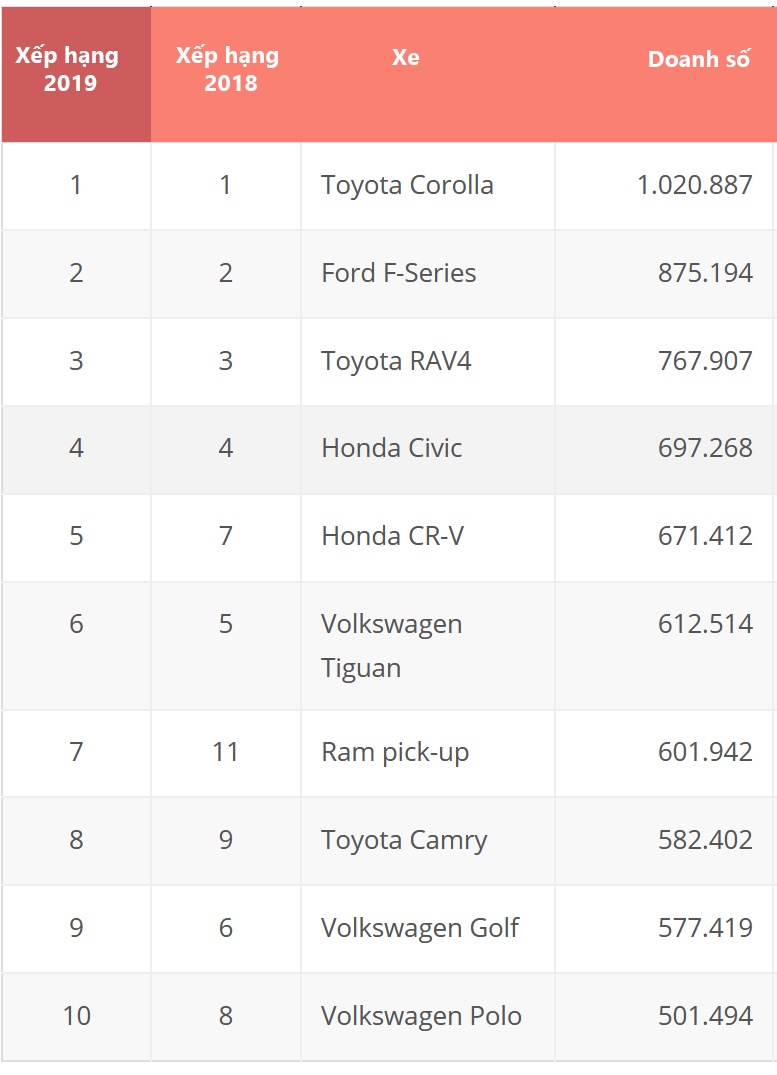This screenshot has height=1075, width=777.
Task: Click the 2018 rank value 11
Action: pyautogui.click(x=225, y=752)
